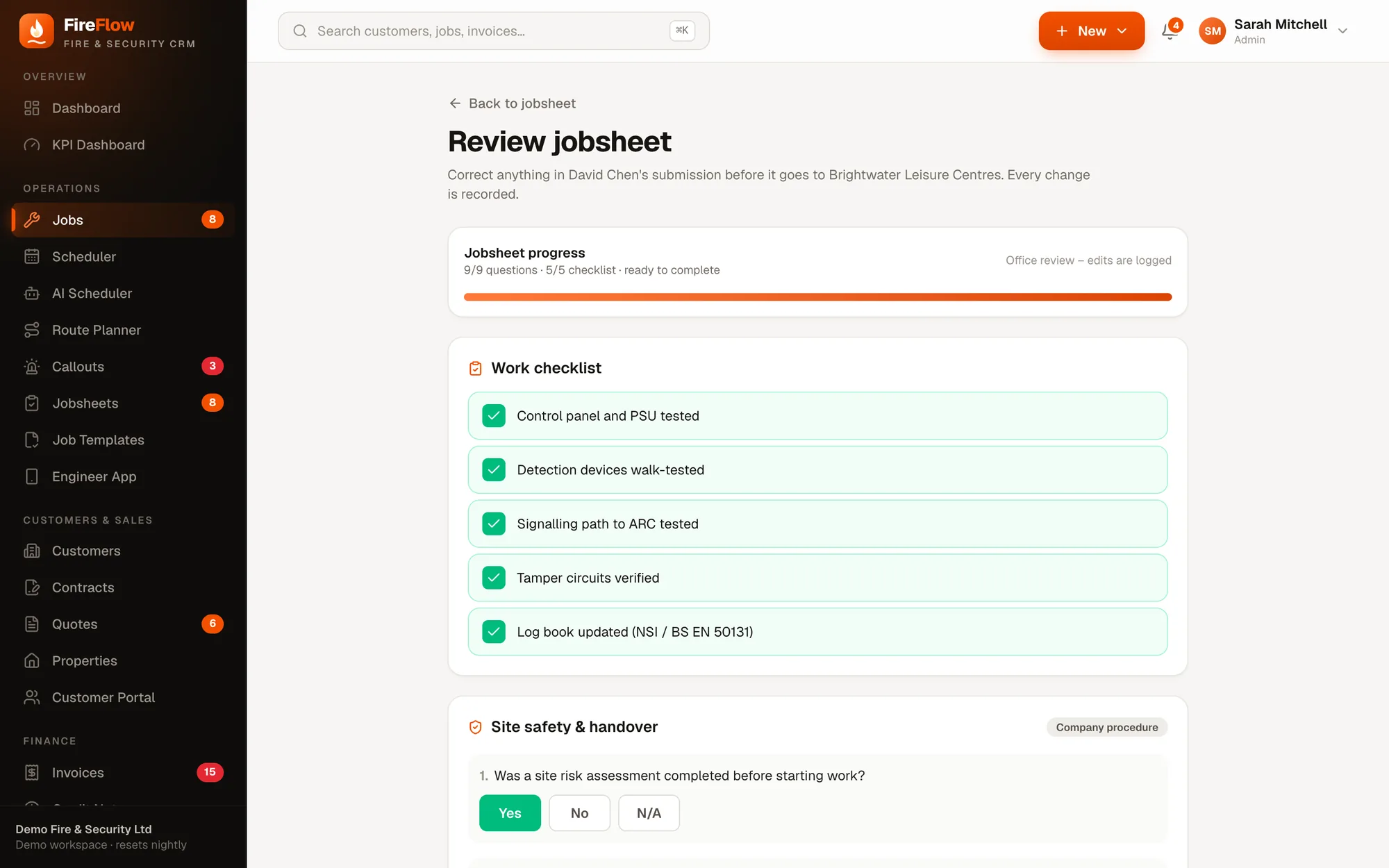Open Quotes menu item label
This screenshot has width=1389, height=868.
(75, 624)
